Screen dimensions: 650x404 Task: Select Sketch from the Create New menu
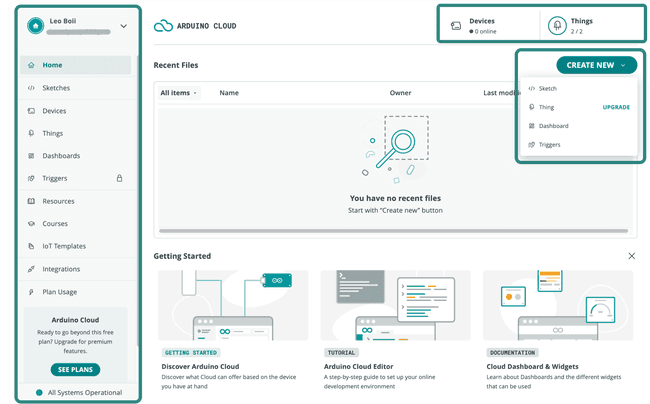pyautogui.click(x=547, y=89)
